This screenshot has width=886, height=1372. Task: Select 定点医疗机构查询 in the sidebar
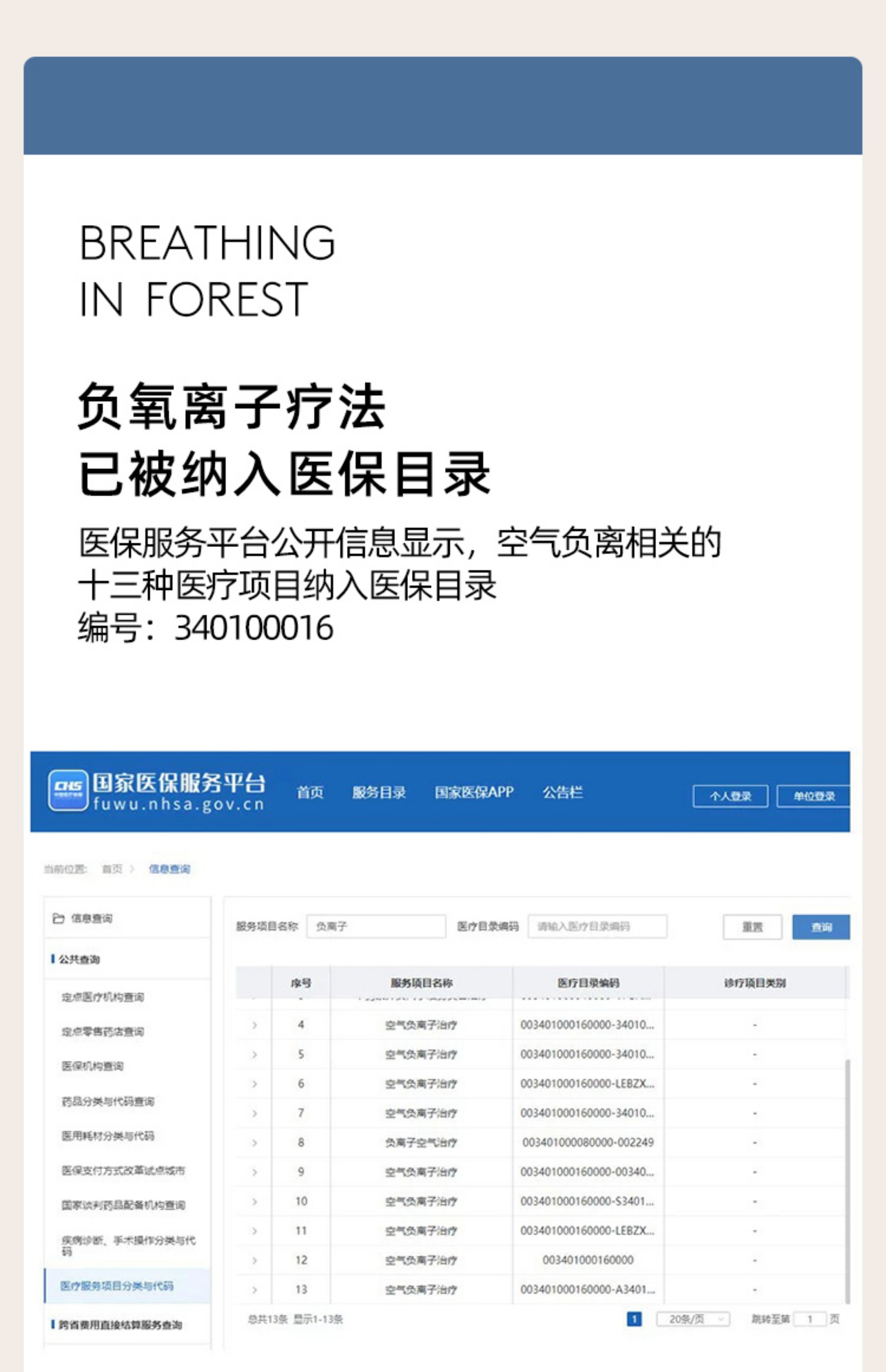[x=103, y=997]
